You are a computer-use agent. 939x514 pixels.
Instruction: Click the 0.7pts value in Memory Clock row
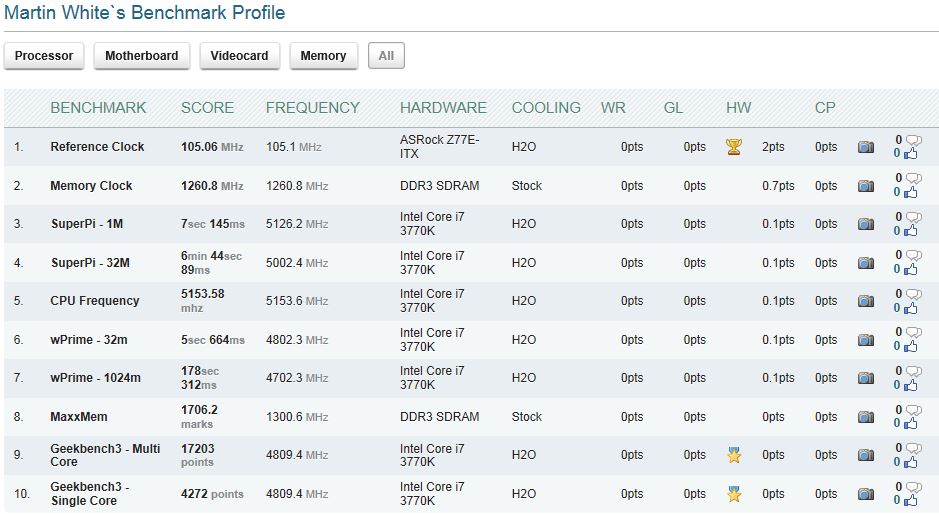click(x=778, y=186)
